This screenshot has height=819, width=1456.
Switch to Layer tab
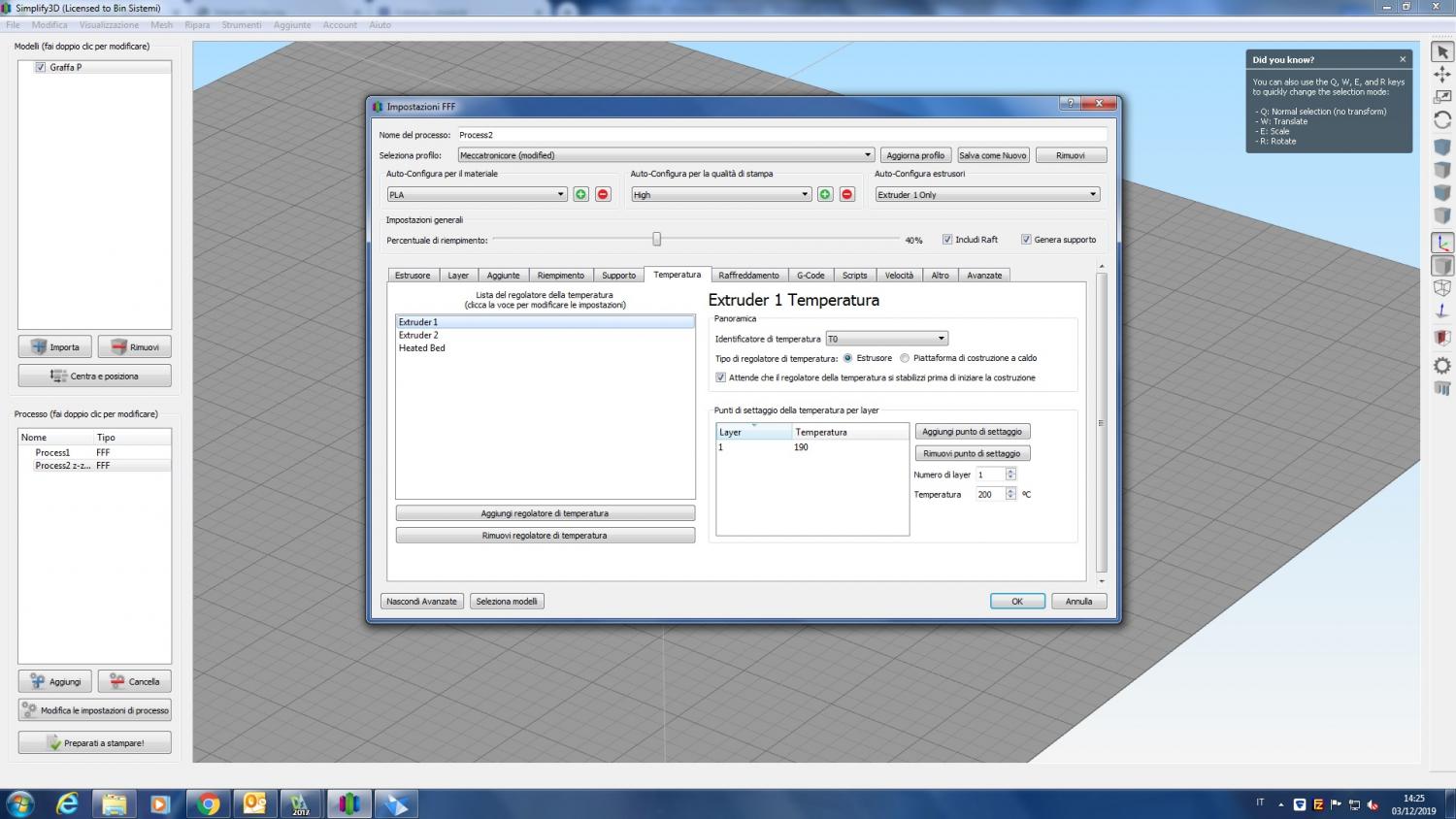point(458,276)
